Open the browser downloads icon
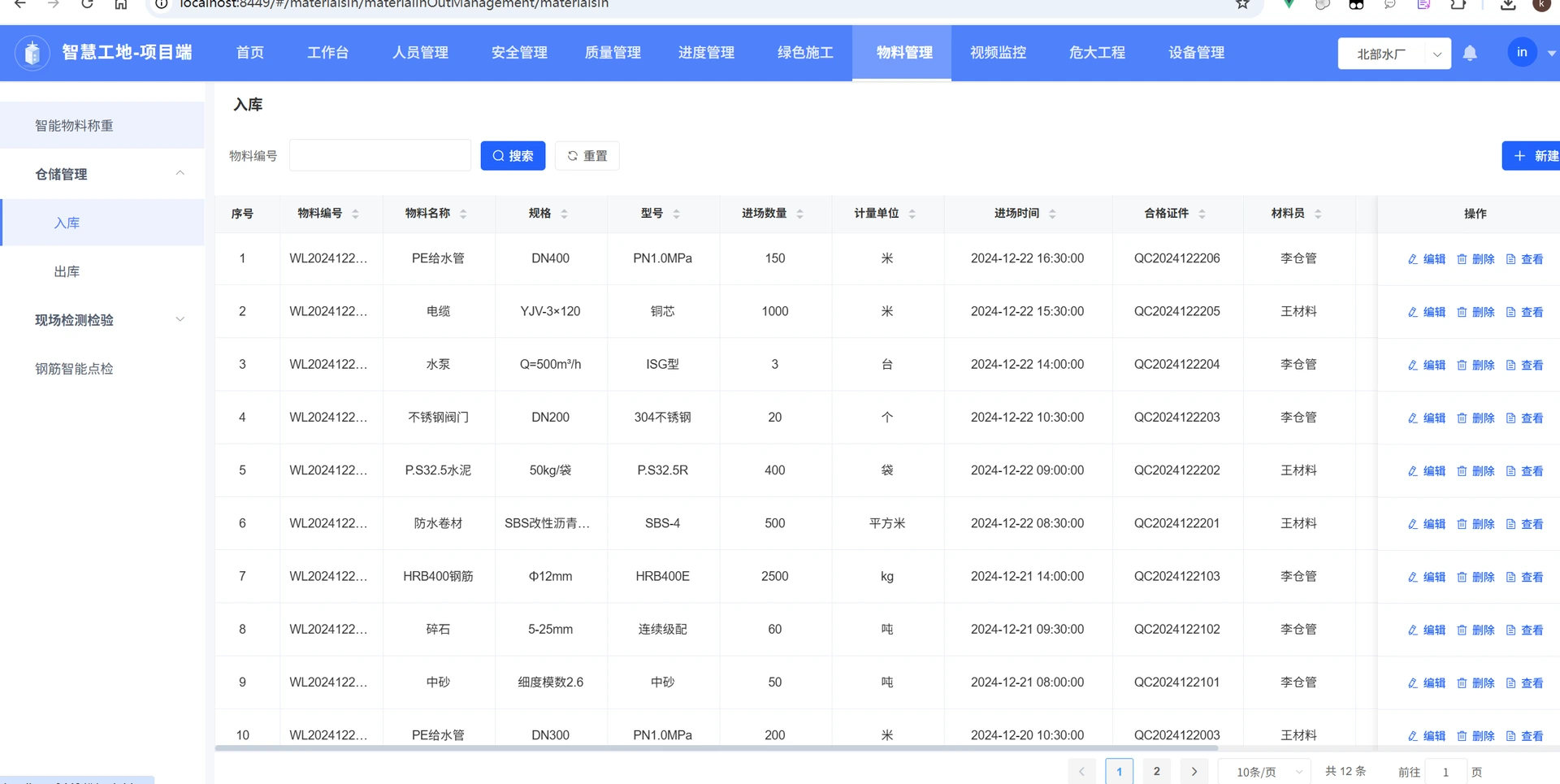This screenshot has height=784, width=1560. tap(1508, 4)
